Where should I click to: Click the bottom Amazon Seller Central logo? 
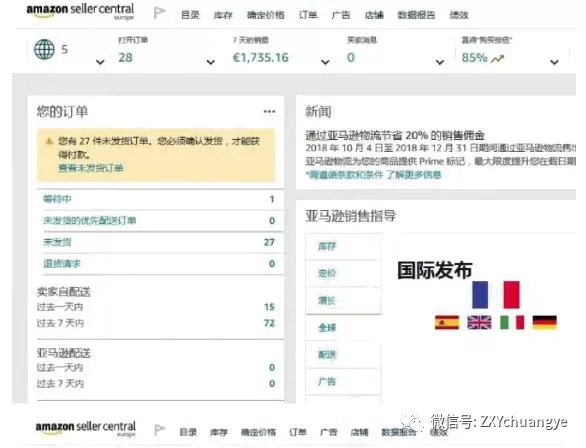point(86,428)
